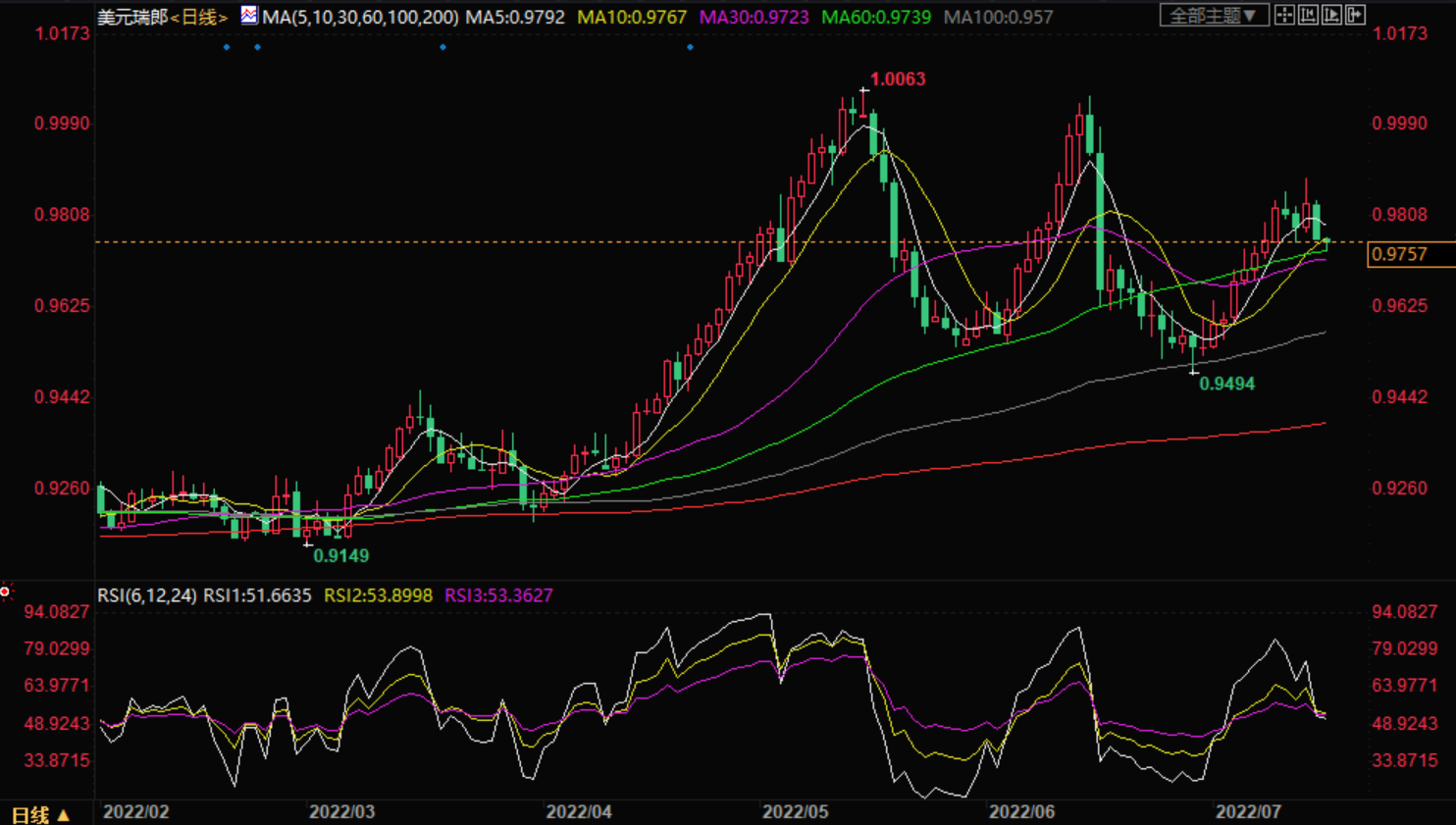Click the chart playback icon at top right
The width and height of the screenshot is (1456, 825).
click(1331, 15)
